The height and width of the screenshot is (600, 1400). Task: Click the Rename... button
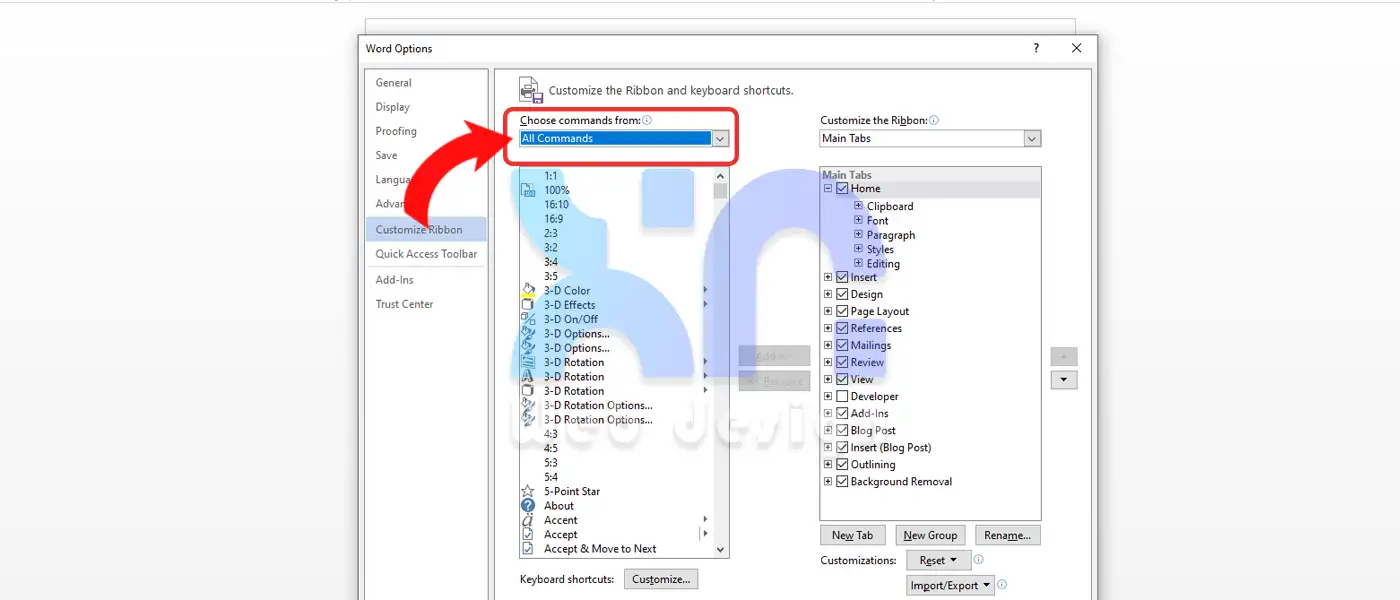click(x=1008, y=535)
